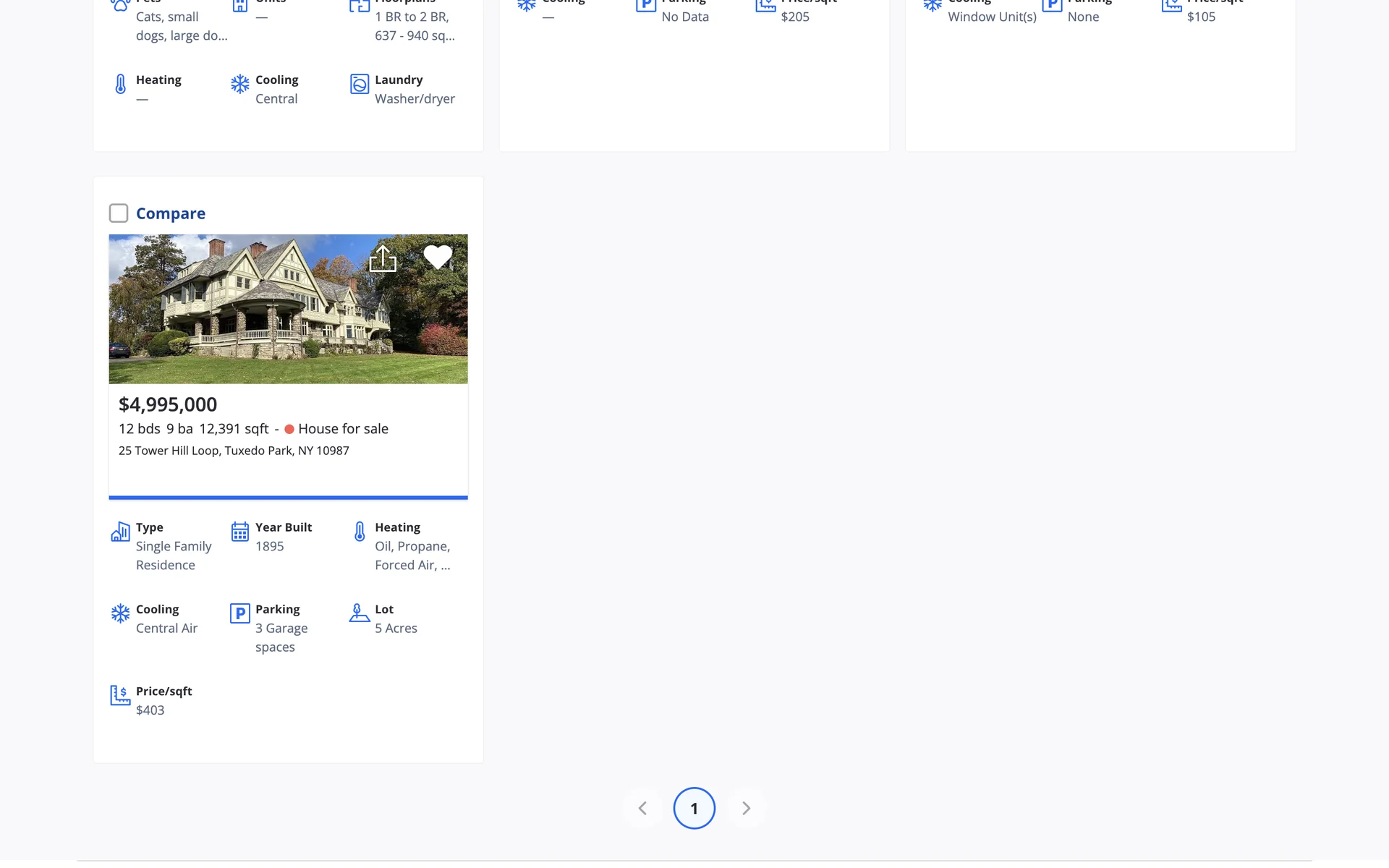Click the Laundry washer icon

coord(359,84)
